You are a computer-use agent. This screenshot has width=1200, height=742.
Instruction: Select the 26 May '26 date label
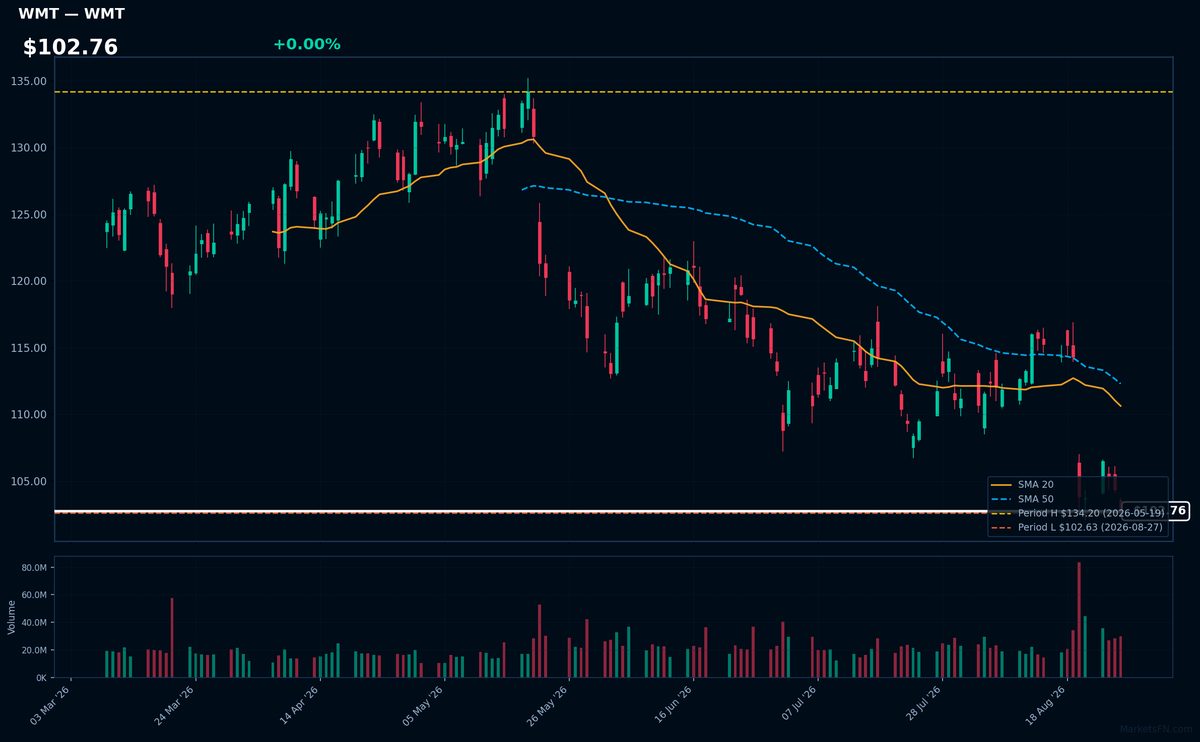(547, 706)
